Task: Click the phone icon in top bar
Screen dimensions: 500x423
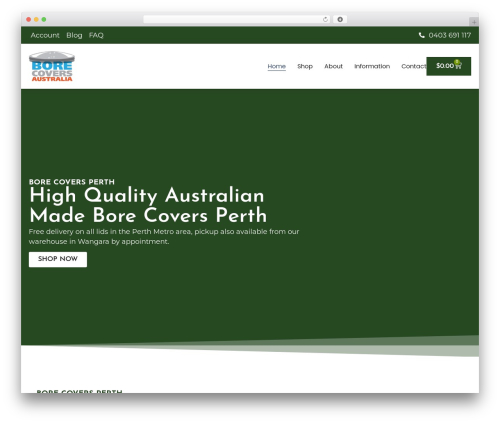Action: coord(421,35)
